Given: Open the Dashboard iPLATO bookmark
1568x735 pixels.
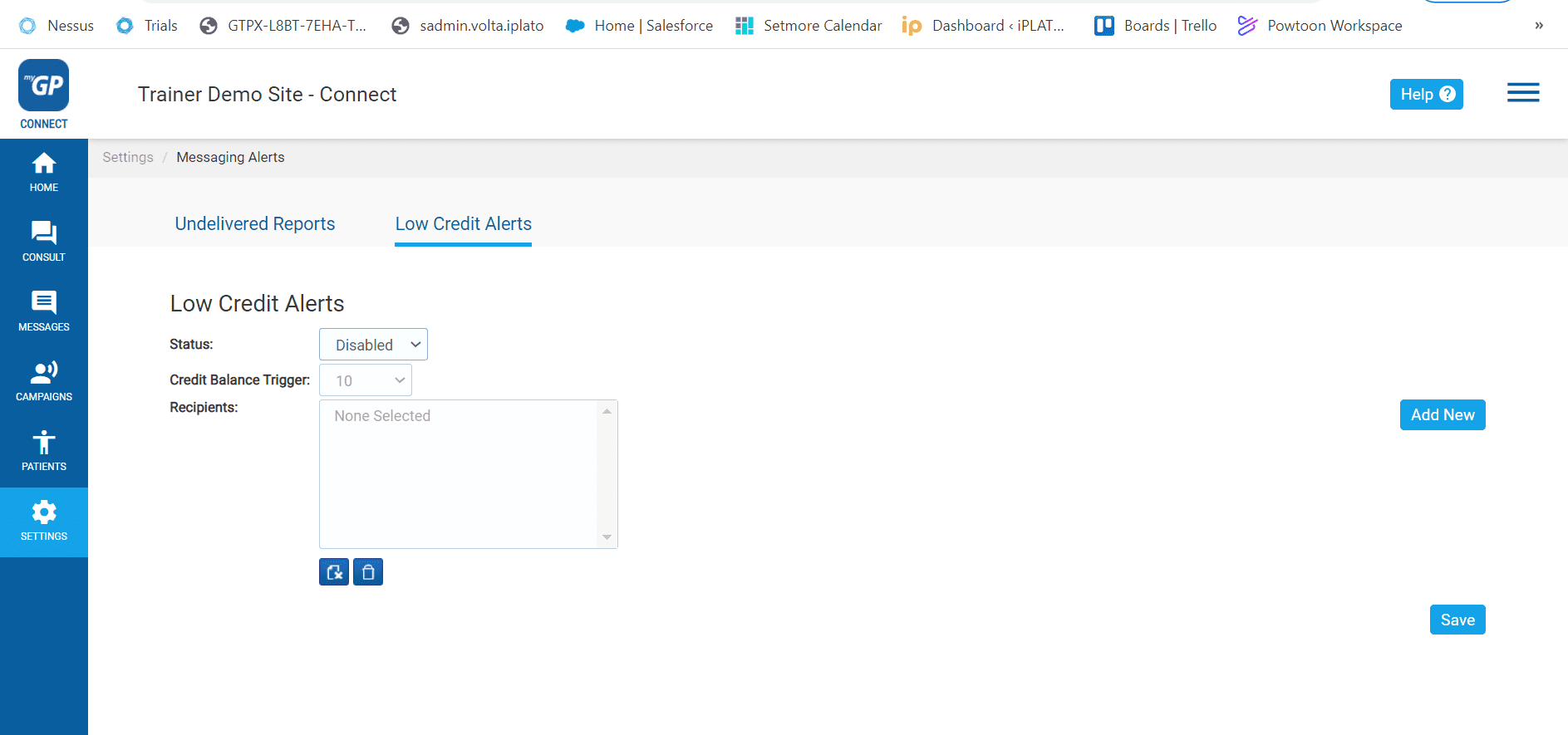Looking at the screenshot, I should (x=984, y=26).
